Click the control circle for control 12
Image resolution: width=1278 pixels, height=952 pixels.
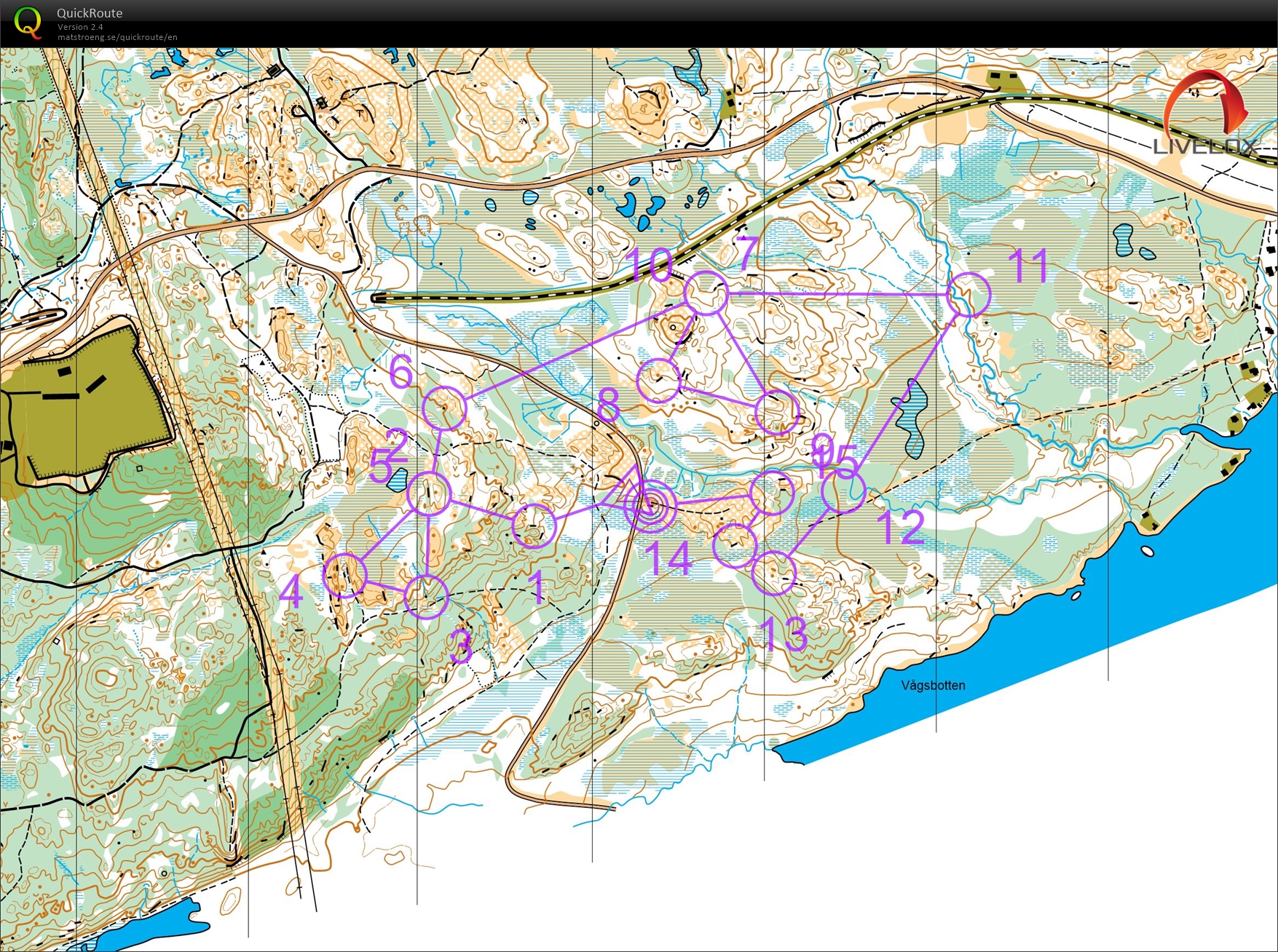coord(843,491)
